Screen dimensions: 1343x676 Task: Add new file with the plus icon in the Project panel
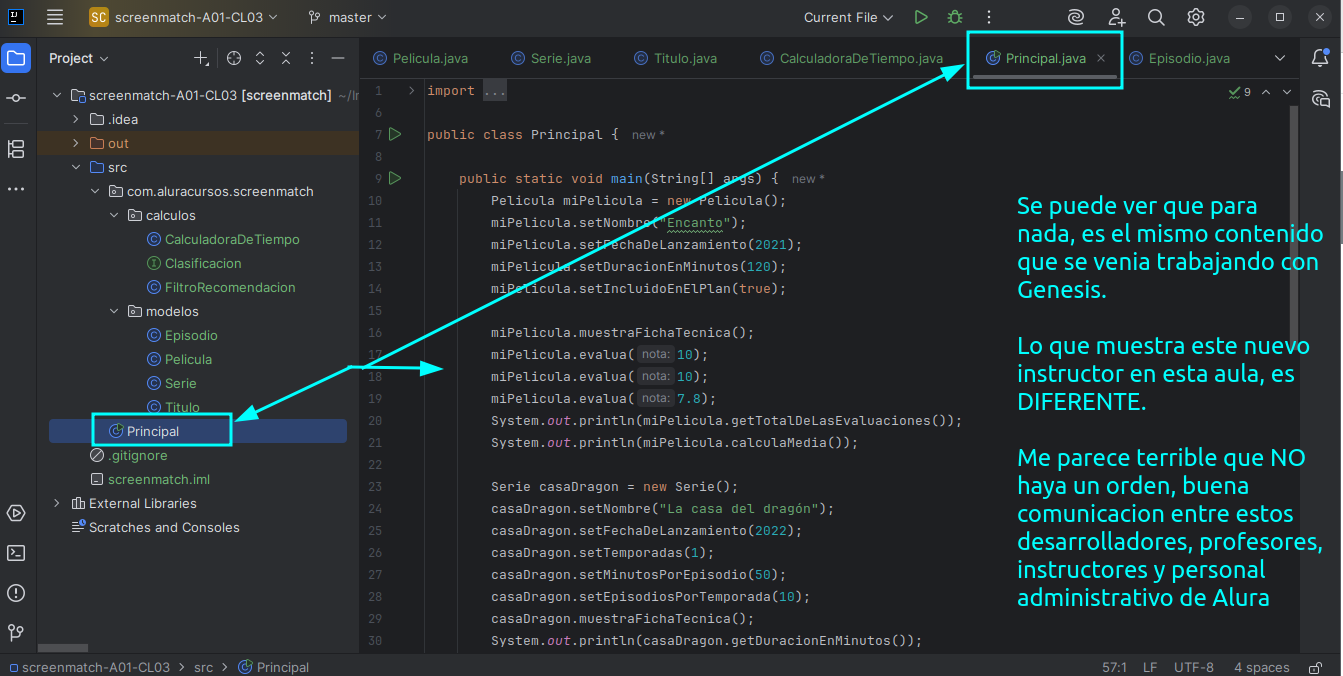pyautogui.click(x=201, y=59)
